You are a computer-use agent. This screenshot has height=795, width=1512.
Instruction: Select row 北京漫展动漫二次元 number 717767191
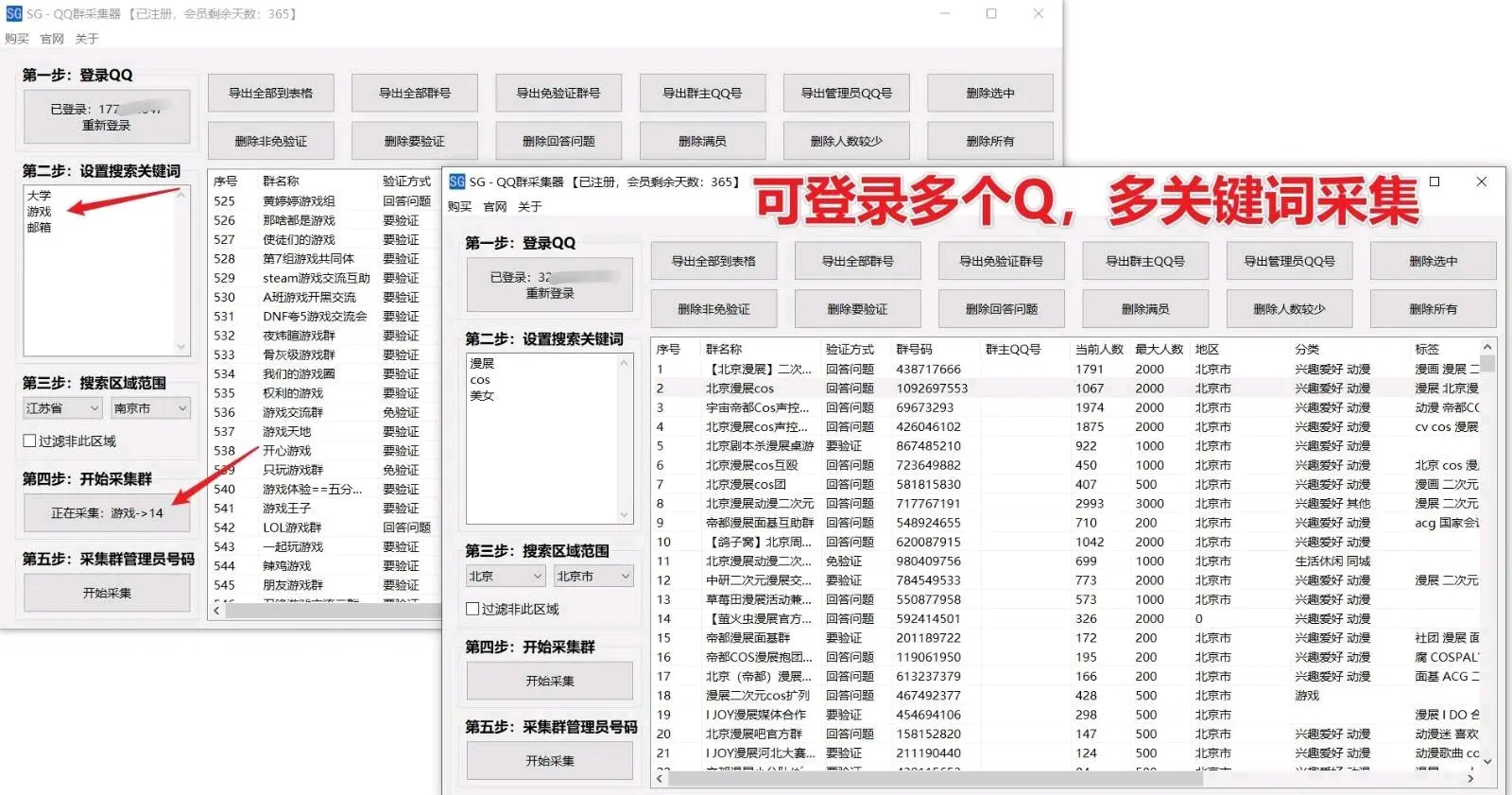1066,504
